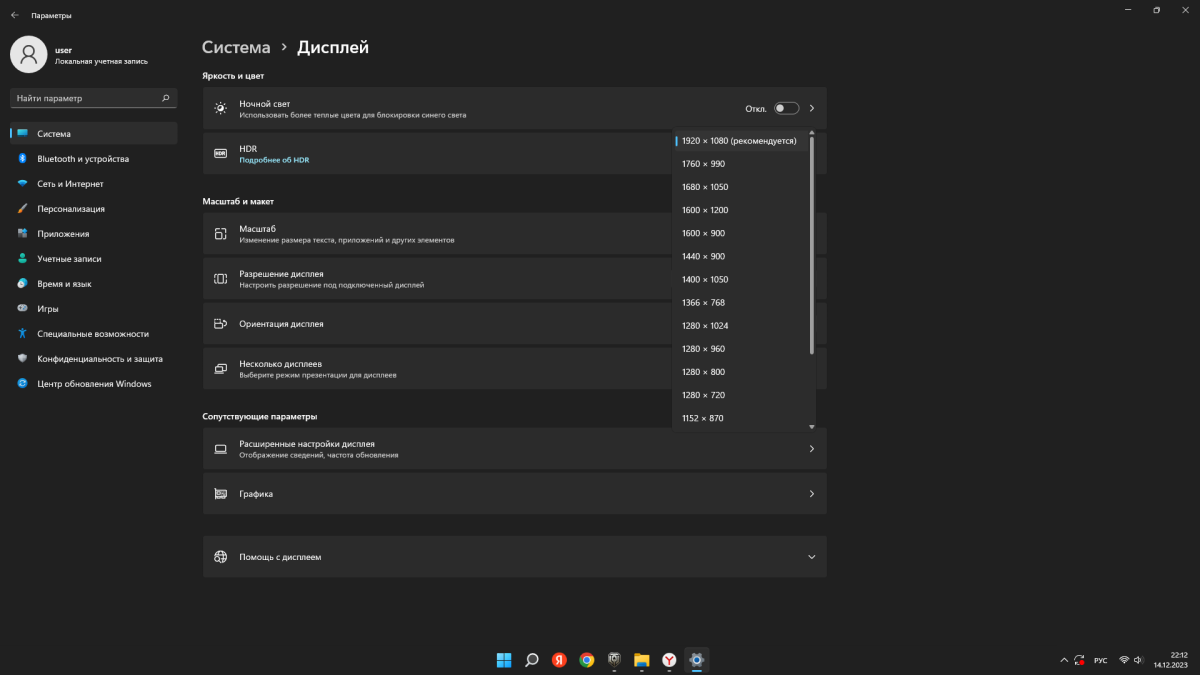Open Специальные возможности settings
Screen dimensions: 1200x675
pos(93,334)
